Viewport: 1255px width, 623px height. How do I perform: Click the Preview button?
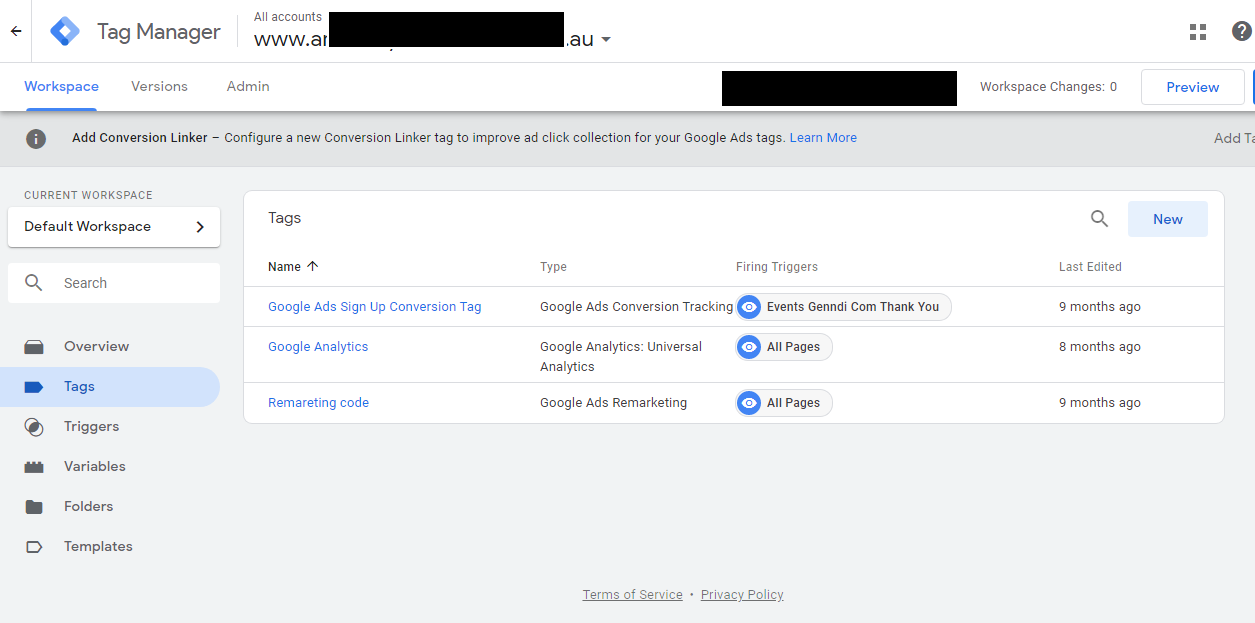point(1192,87)
